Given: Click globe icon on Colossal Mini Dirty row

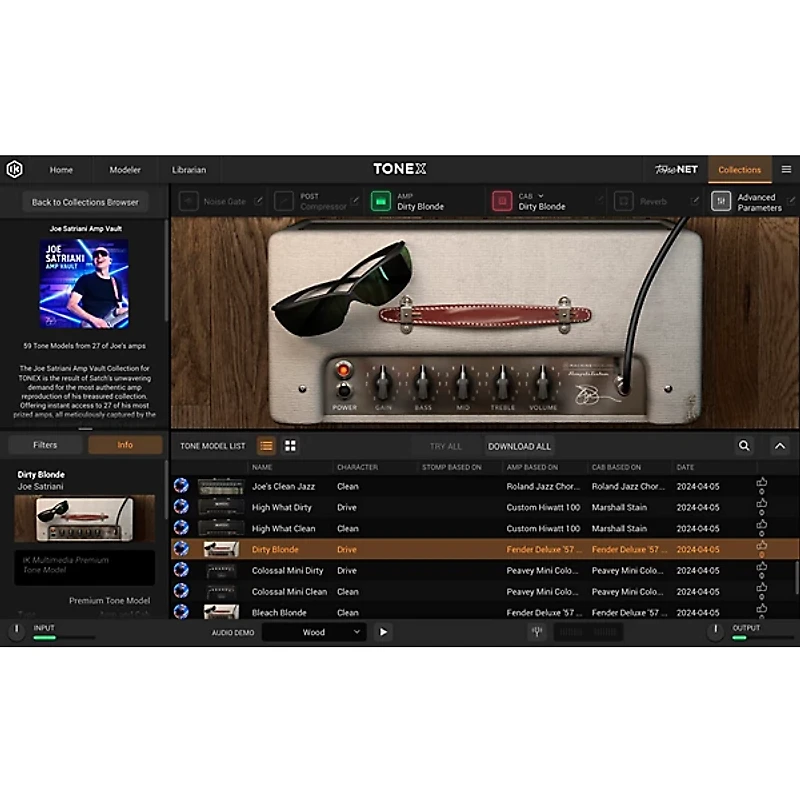Looking at the screenshot, I should pyautogui.click(x=181, y=569).
